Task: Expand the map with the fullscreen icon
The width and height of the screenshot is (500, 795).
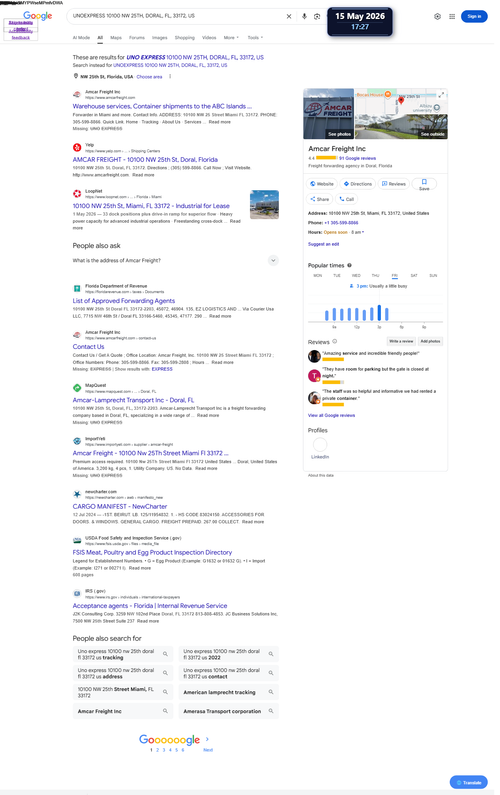Action: 441,95
